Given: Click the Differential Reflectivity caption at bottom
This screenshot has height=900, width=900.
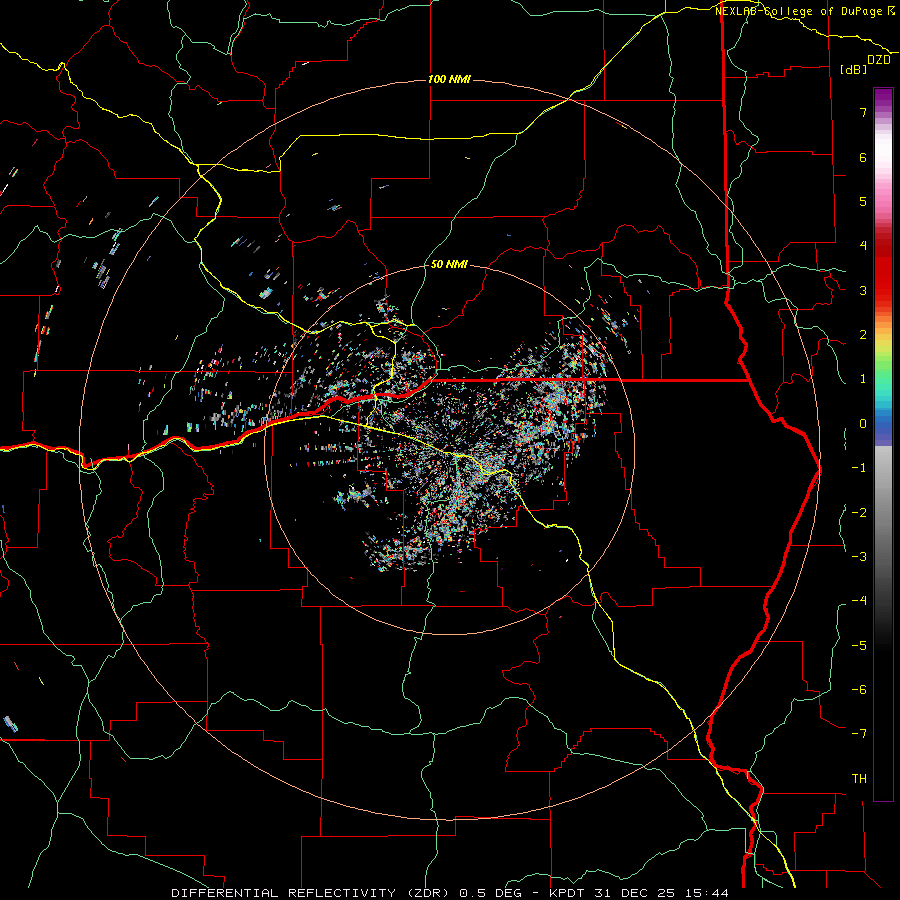Looking at the screenshot, I should (x=450, y=893).
